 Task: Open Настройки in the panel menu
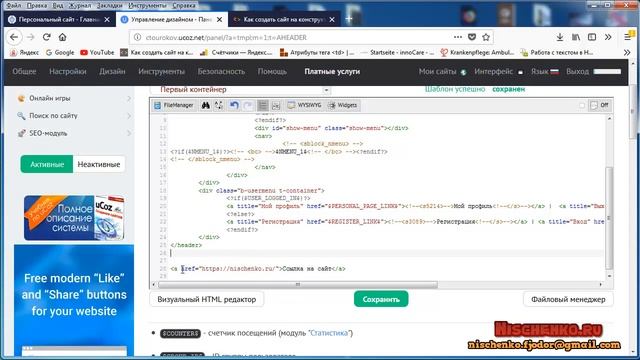coord(68,71)
